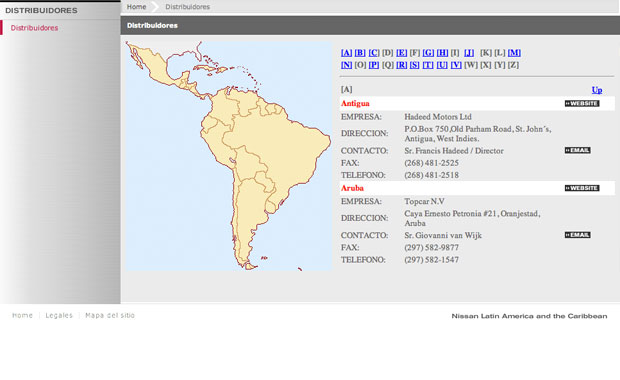Image resolution: width=620 pixels, height=380 pixels.
Task: Jump to letter B distributors
Action: [x=360, y=53]
